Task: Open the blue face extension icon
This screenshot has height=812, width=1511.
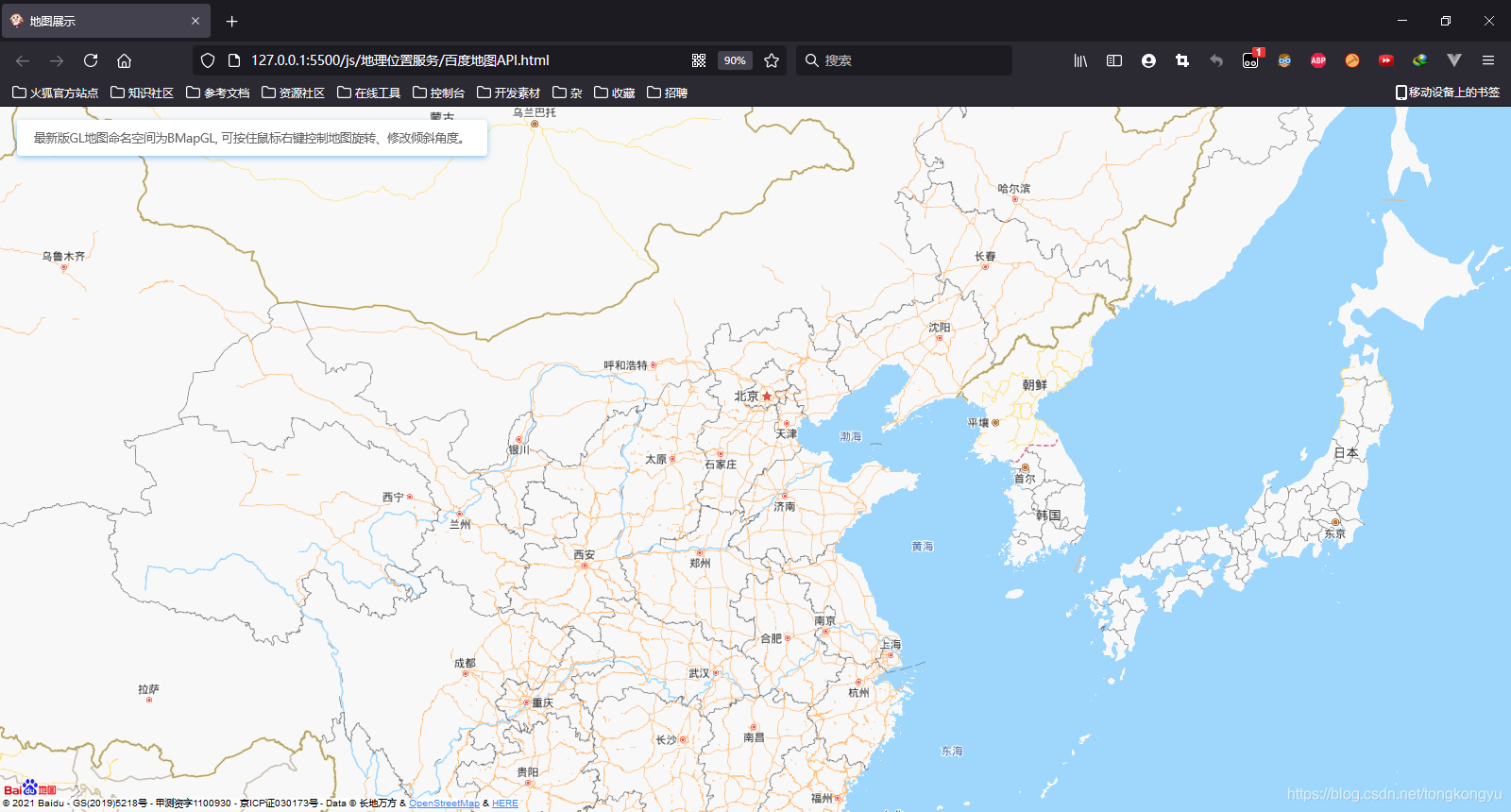Action: (x=1284, y=60)
